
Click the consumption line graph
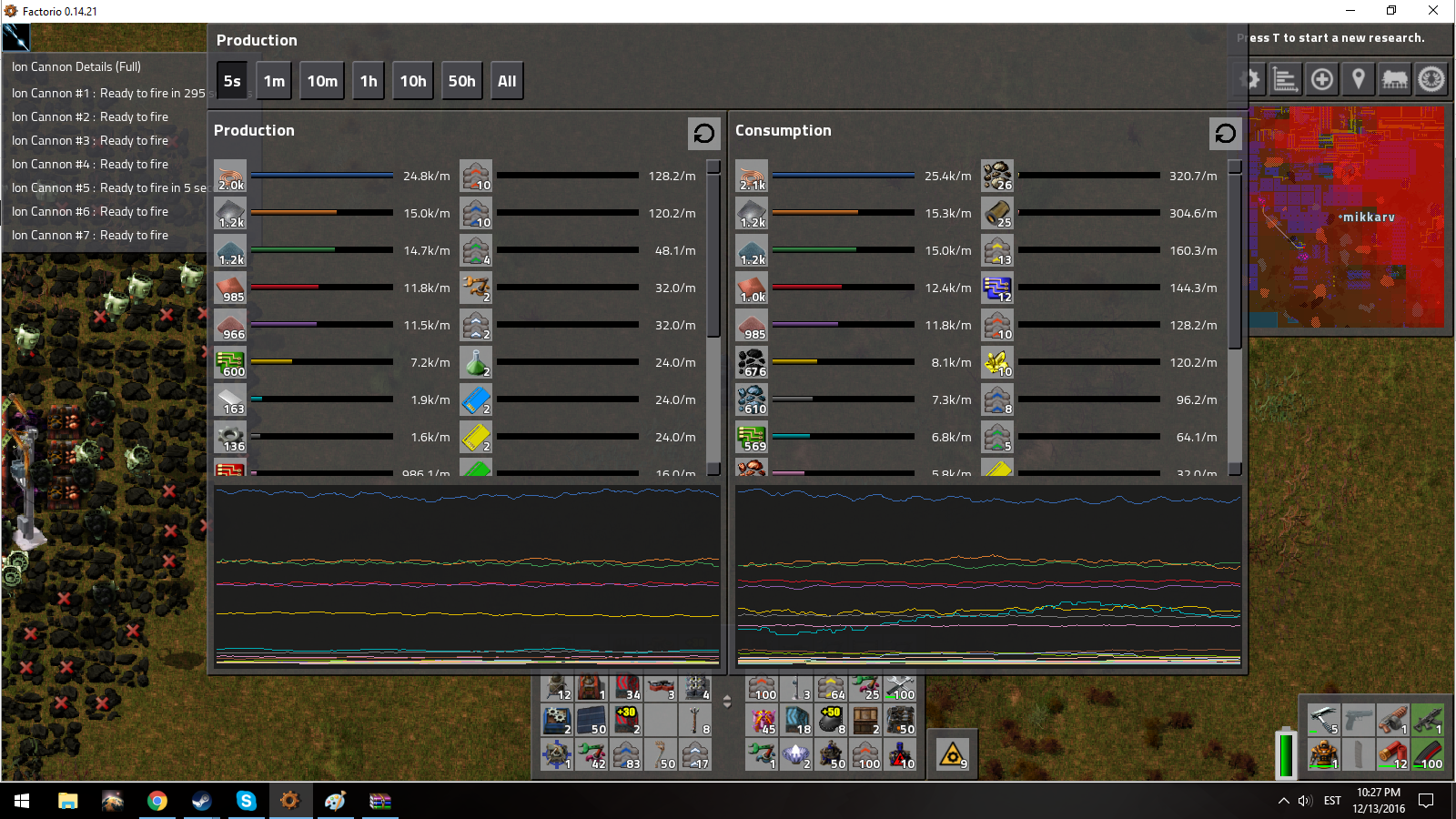point(988,575)
